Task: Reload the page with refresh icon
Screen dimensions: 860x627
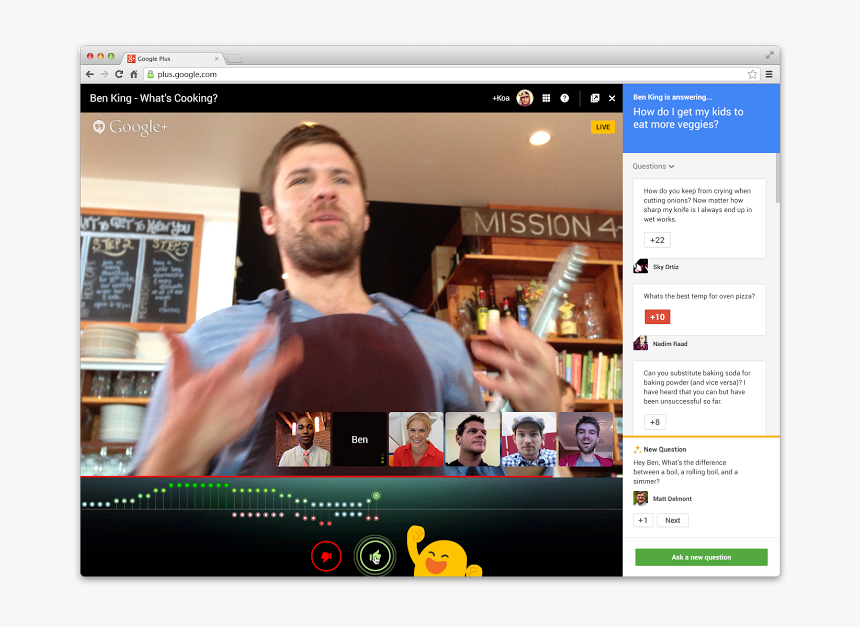Action: (119, 74)
